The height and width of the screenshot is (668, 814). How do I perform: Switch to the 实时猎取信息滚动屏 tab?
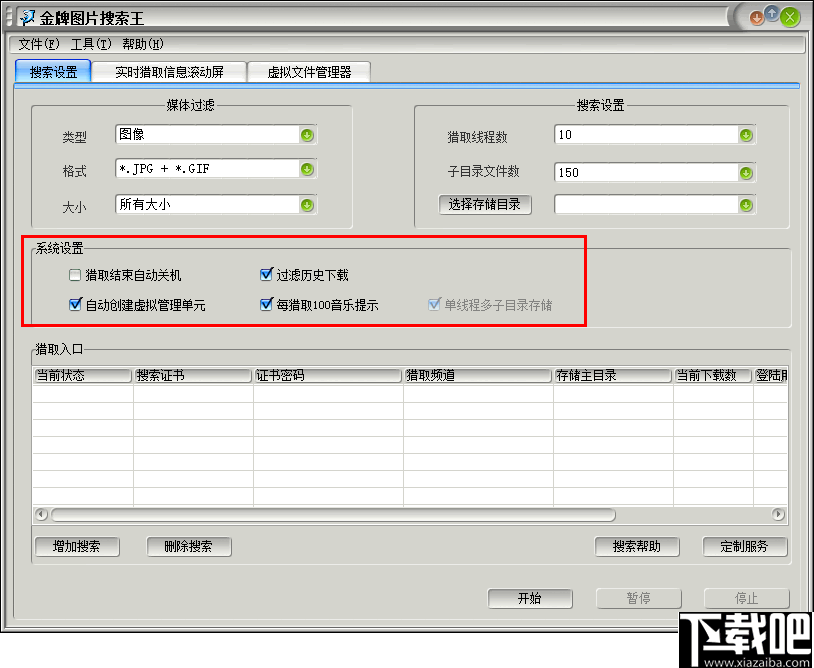pyautogui.click(x=169, y=71)
